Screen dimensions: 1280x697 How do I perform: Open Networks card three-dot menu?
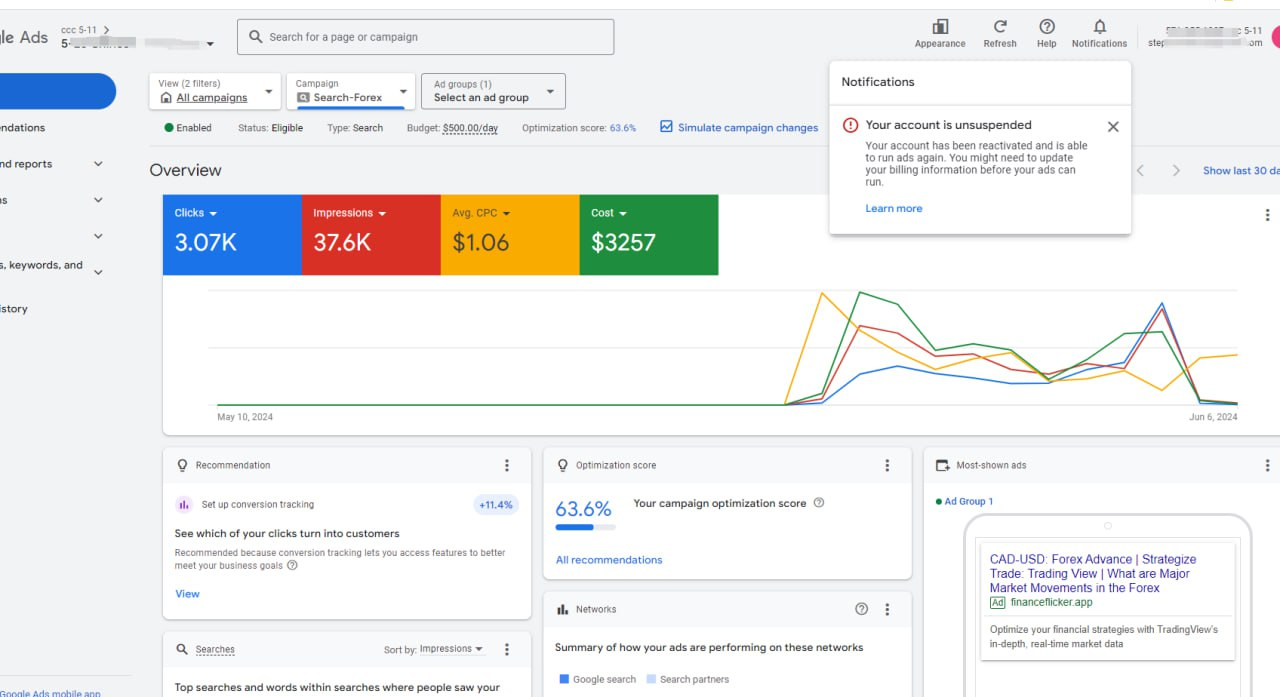[887, 610]
